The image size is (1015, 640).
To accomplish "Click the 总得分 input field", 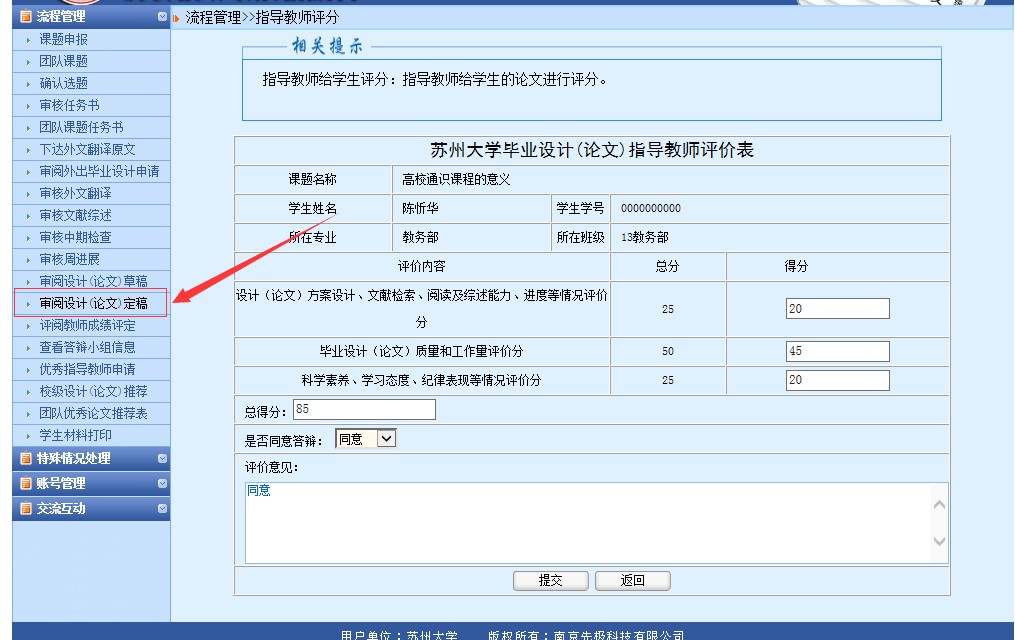I will [x=364, y=409].
